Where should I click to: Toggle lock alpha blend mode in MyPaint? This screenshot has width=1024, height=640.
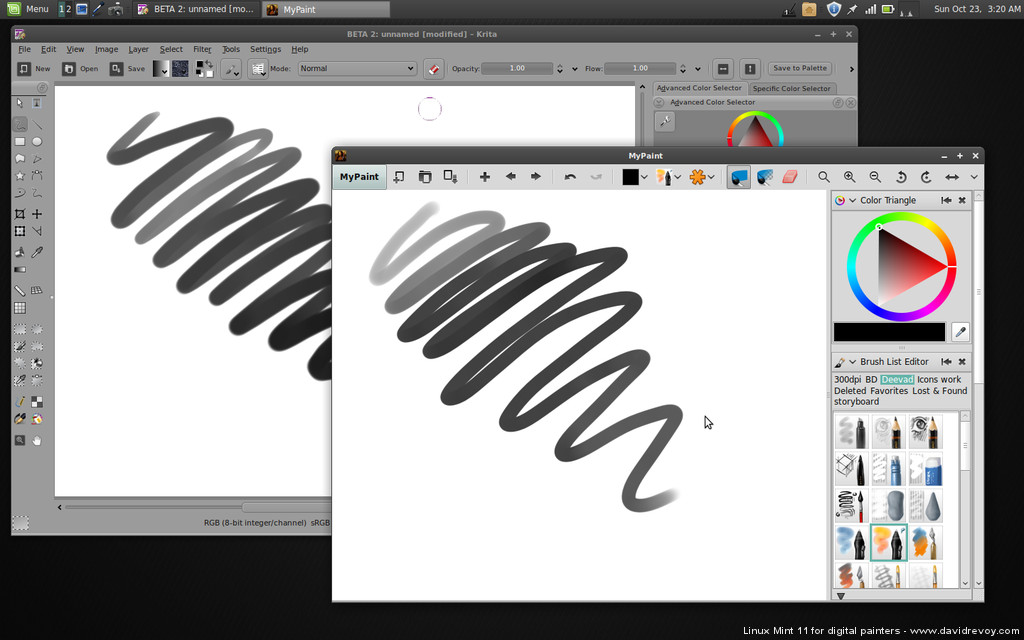(x=765, y=177)
